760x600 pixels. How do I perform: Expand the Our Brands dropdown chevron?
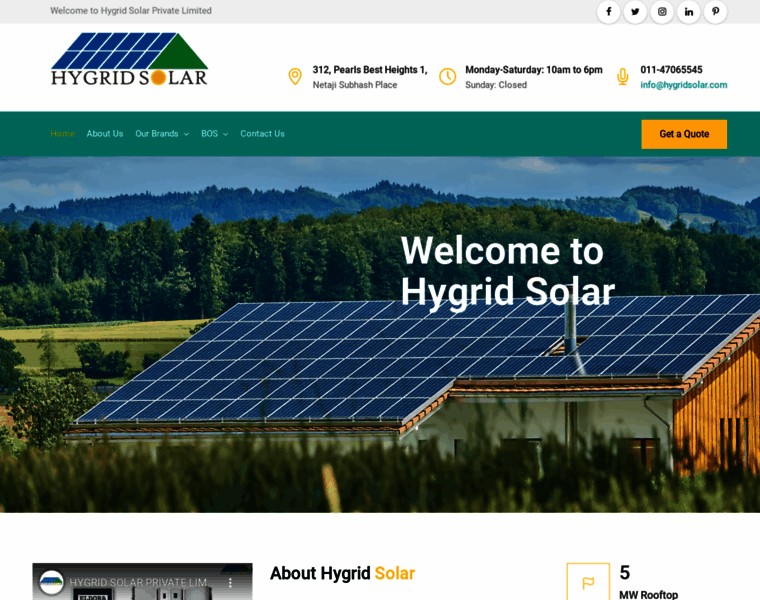(186, 134)
